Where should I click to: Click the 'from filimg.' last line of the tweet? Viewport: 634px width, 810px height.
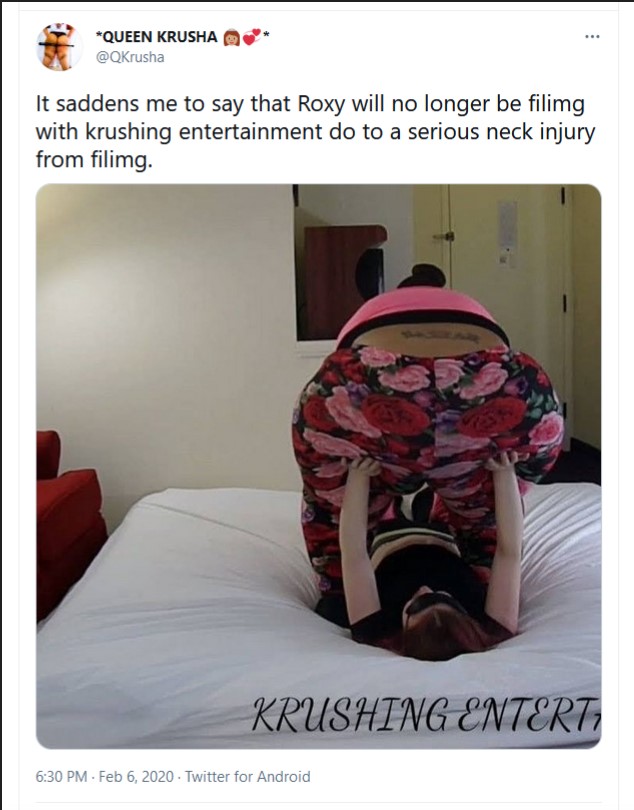tap(94, 160)
